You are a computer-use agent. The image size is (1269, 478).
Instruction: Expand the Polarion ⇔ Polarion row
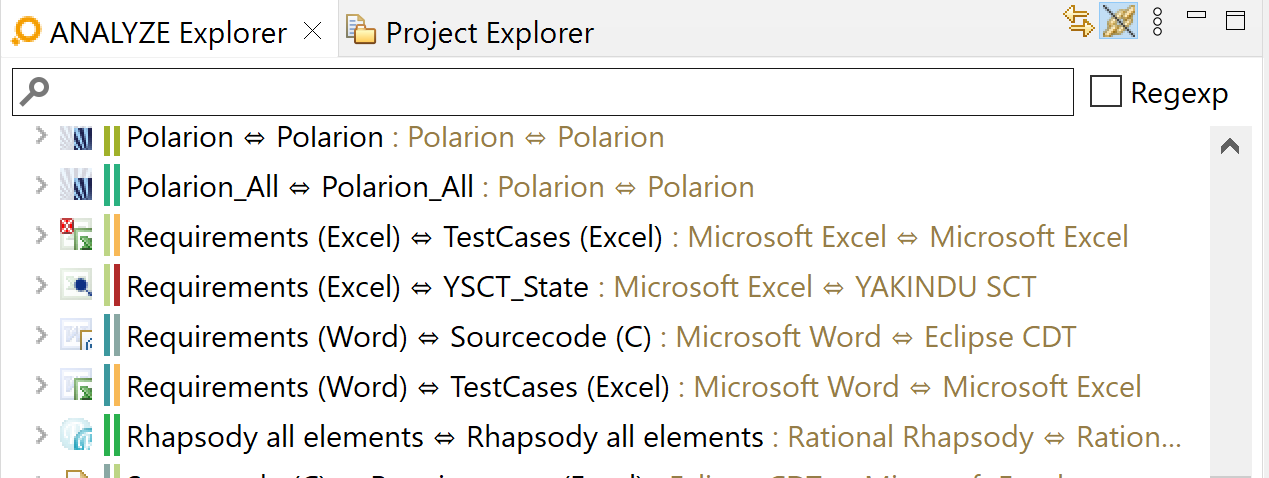coord(40,135)
